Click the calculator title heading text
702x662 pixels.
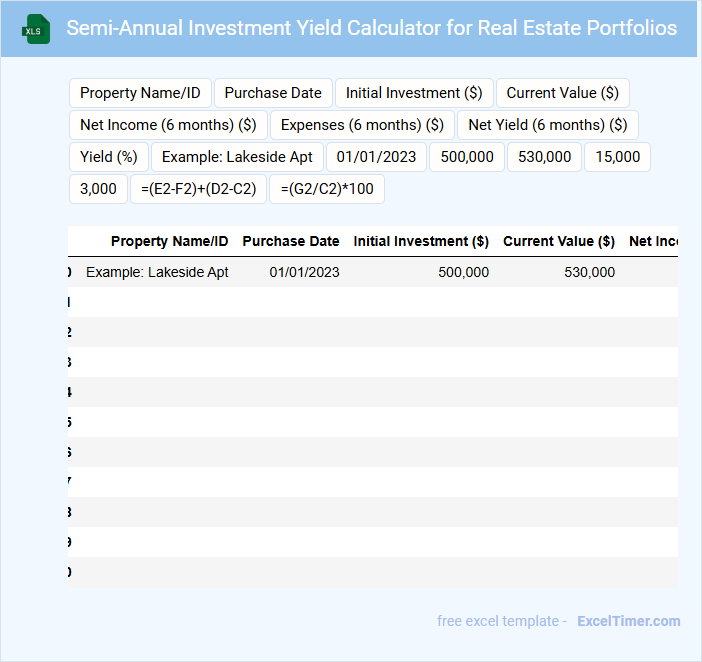tap(371, 28)
